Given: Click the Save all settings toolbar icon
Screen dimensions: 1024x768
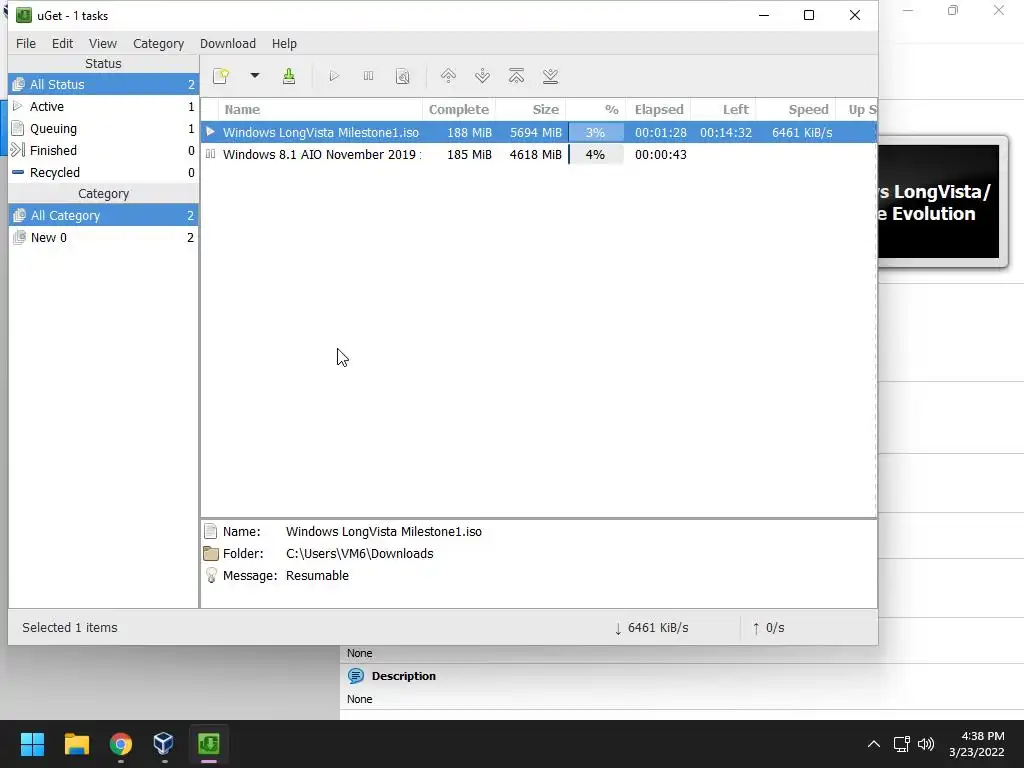Looking at the screenshot, I should click(289, 76).
